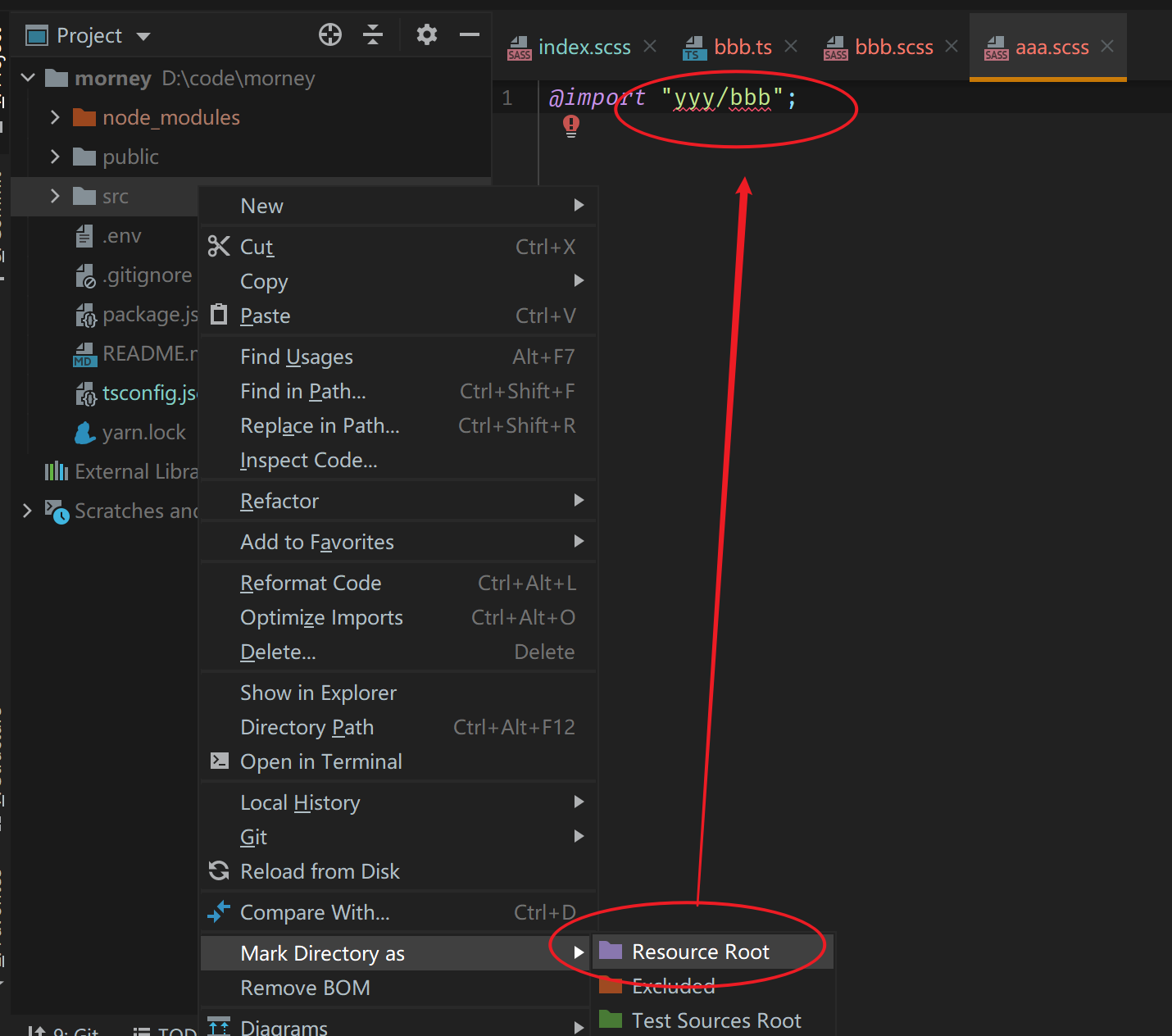Close the index.scss tab

650,46
